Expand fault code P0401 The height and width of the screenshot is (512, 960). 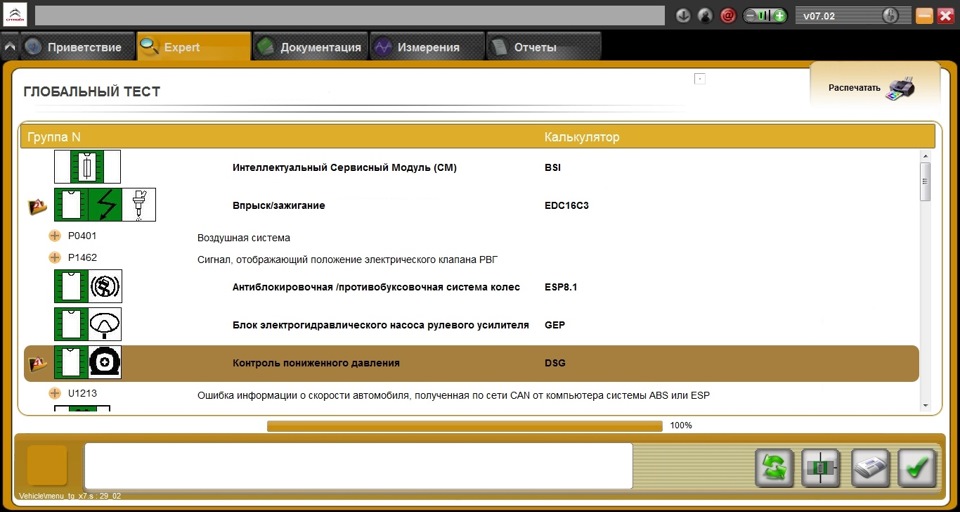click(x=55, y=236)
